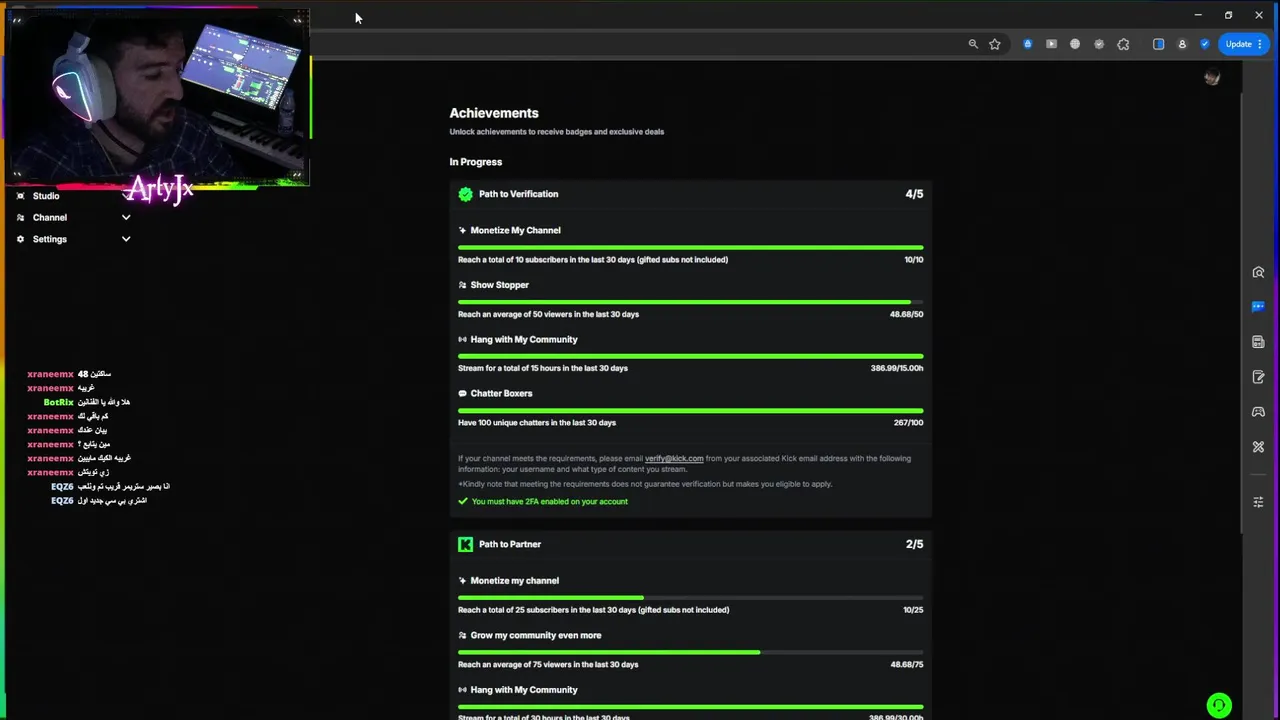
Task: Click the Chatter Boxers progress bar
Action: click(x=691, y=410)
